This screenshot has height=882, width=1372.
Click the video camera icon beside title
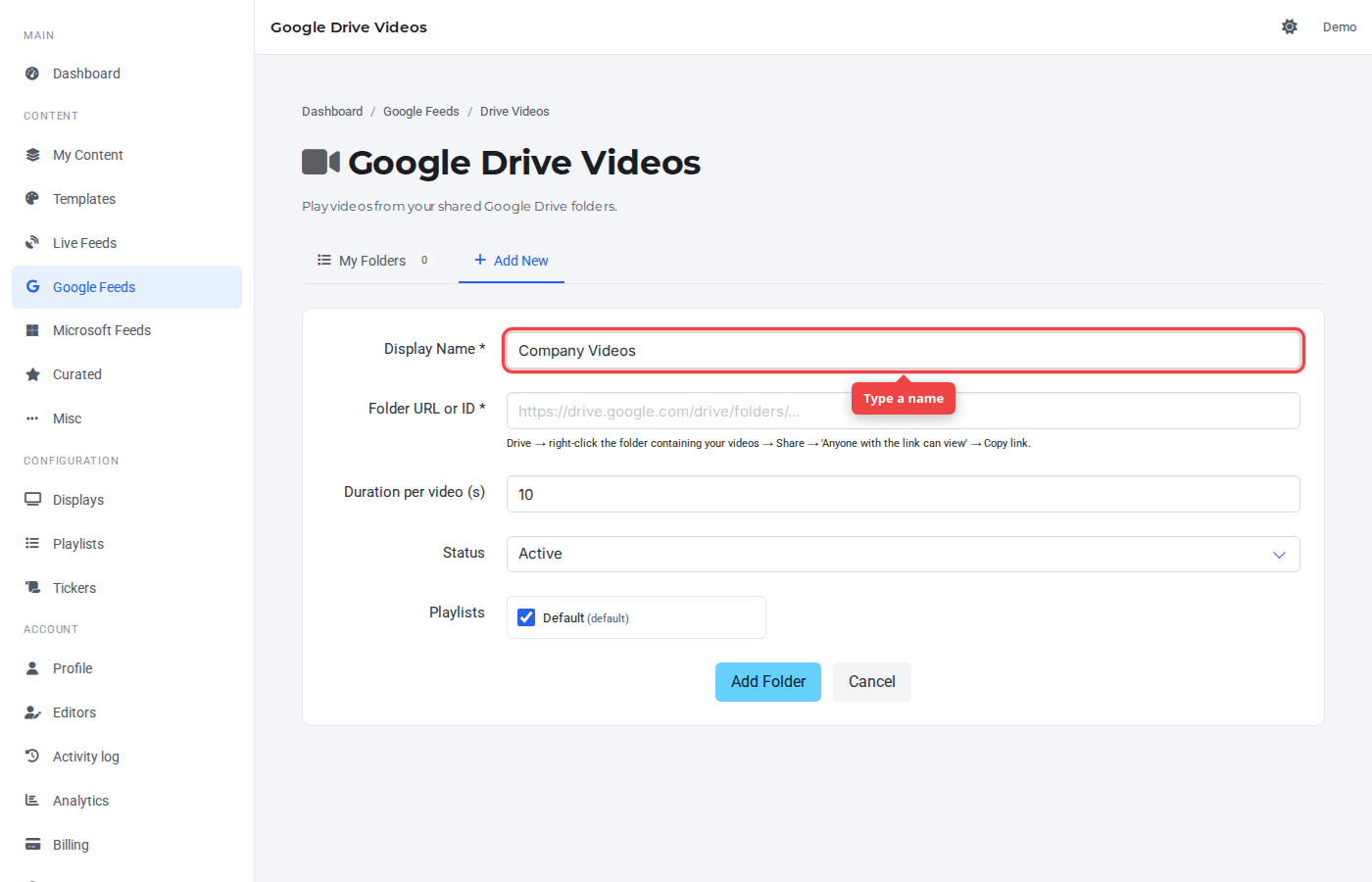(x=320, y=162)
